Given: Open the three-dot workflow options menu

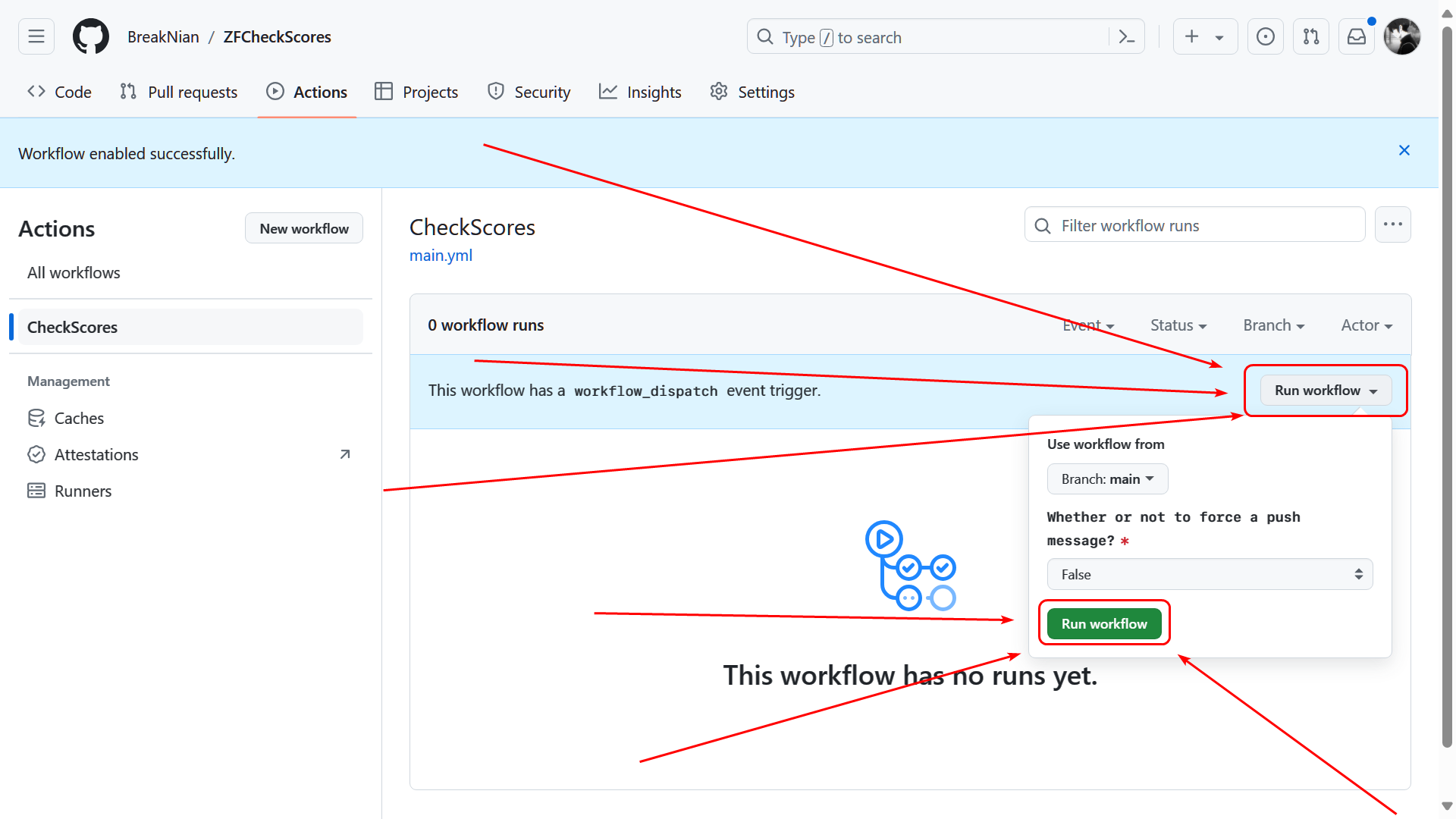Looking at the screenshot, I should 1392,224.
